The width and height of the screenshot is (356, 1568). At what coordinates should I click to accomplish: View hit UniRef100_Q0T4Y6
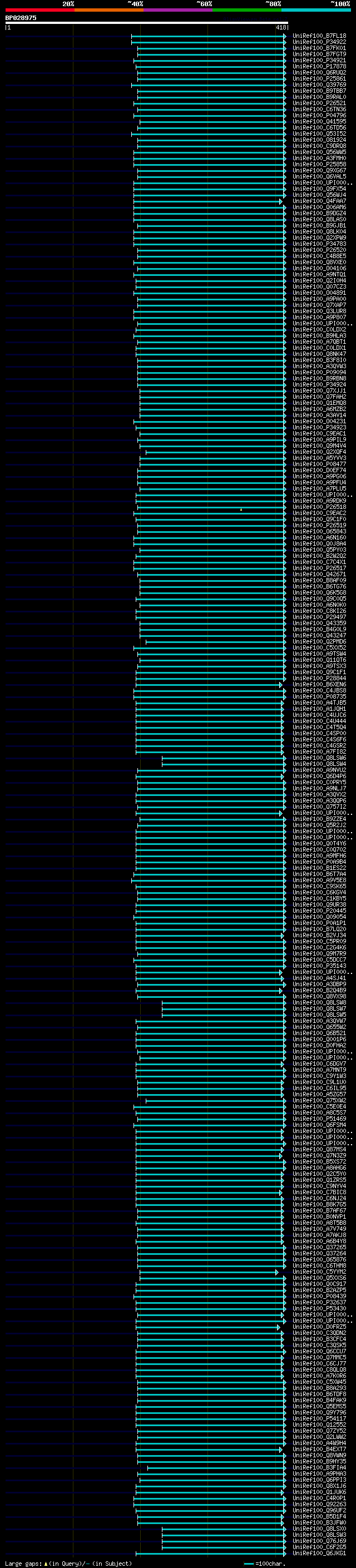click(319, 843)
